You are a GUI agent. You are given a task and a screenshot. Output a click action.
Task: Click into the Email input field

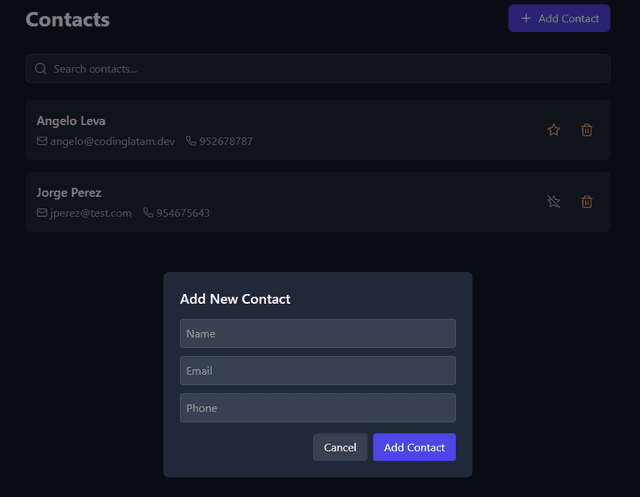317,371
